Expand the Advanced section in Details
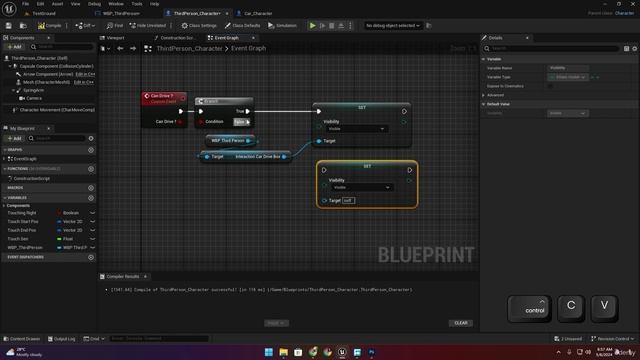The height and width of the screenshot is (360, 640). click(x=484, y=95)
